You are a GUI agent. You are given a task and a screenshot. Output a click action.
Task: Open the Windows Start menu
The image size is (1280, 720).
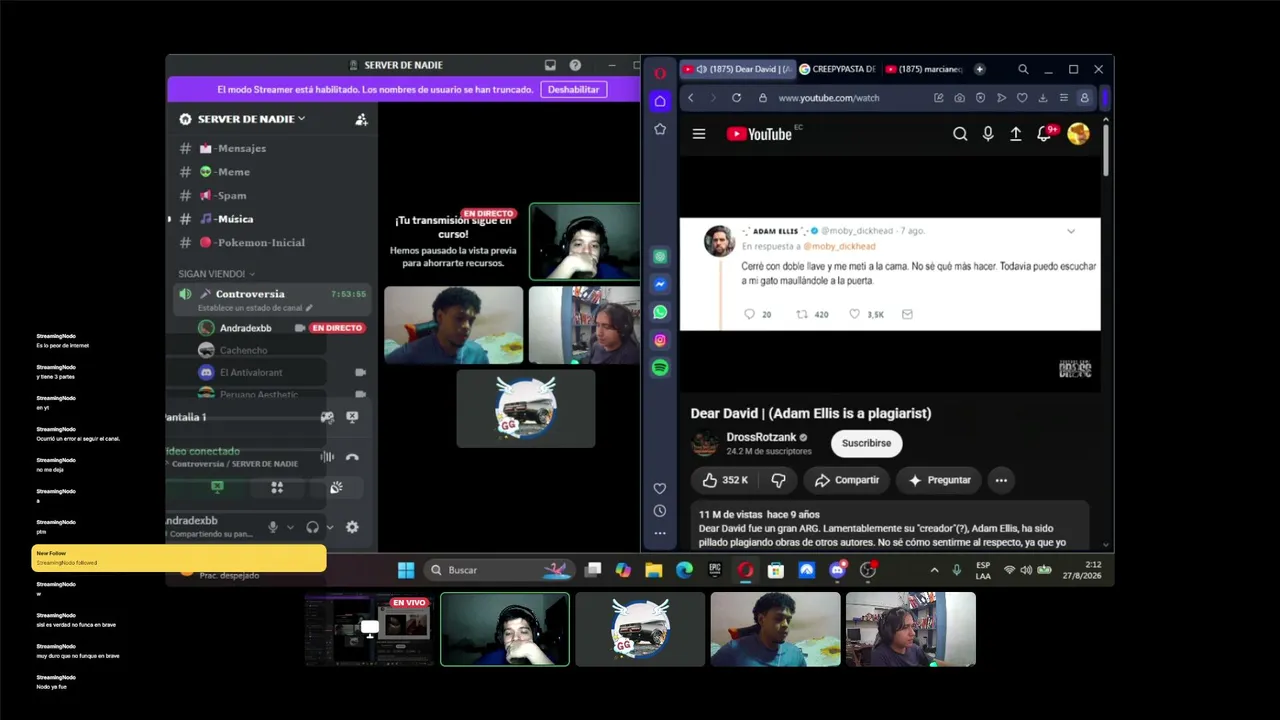click(406, 570)
